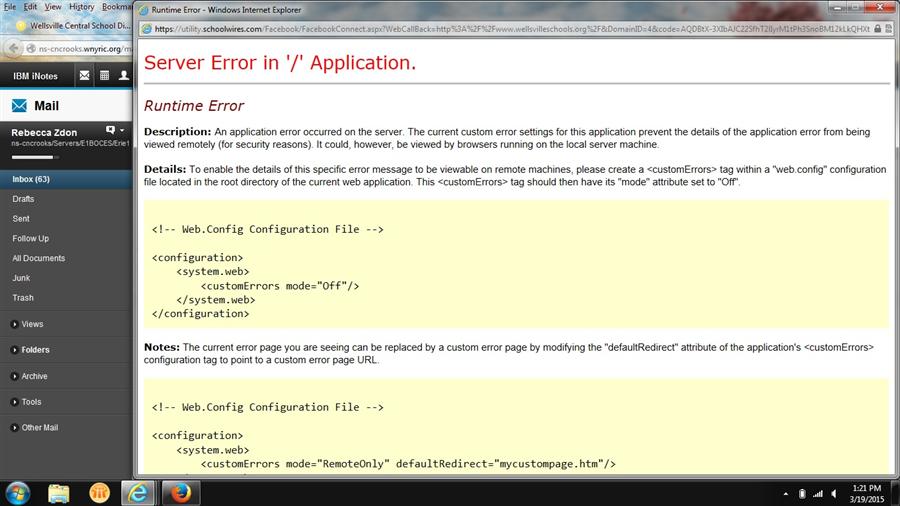Click the chat status icon next to Rebecca Zdon
This screenshot has height=506, width=900.
click(x=110, y=130)
